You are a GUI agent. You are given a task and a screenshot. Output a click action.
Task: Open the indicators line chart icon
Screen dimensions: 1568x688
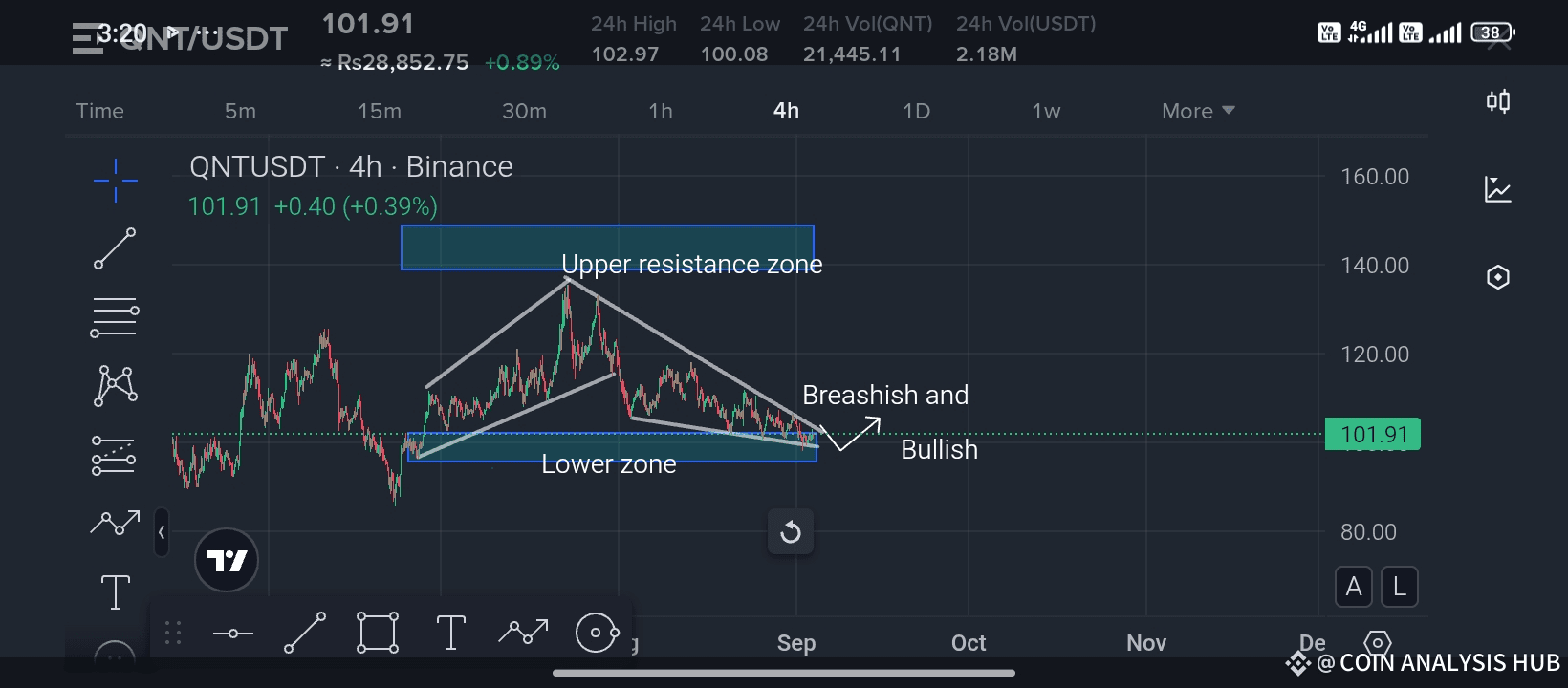[1498, 189]
